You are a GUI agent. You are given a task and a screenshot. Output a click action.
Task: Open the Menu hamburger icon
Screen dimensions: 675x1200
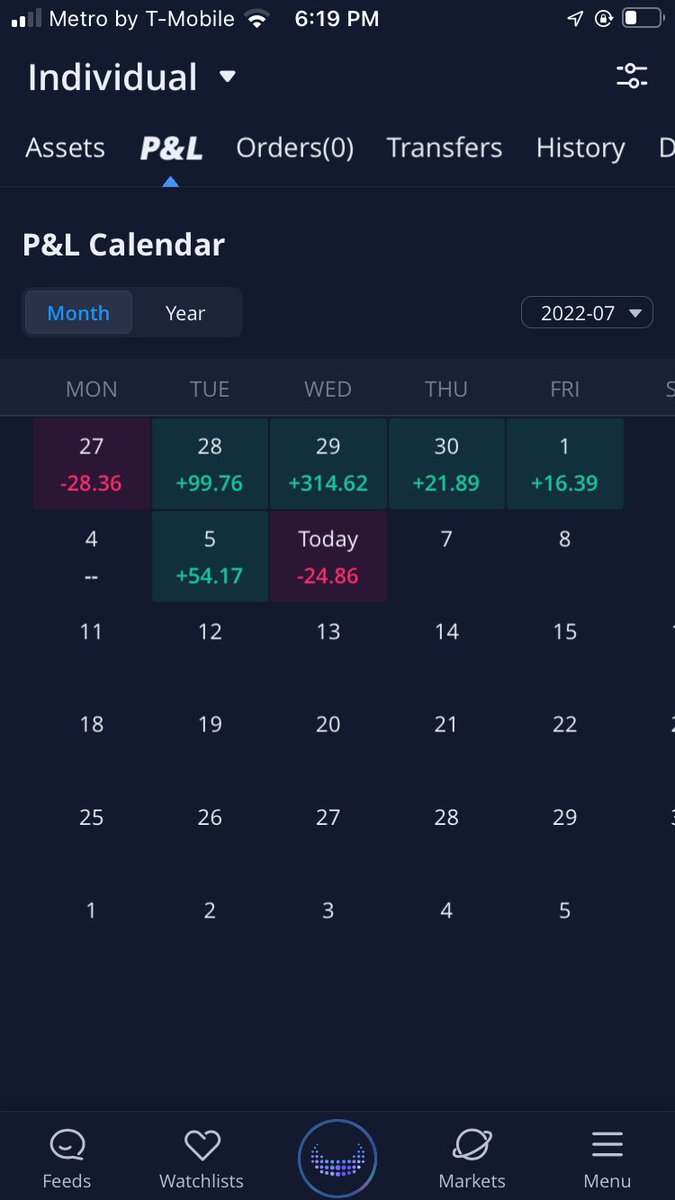(x=607, y=1144)
